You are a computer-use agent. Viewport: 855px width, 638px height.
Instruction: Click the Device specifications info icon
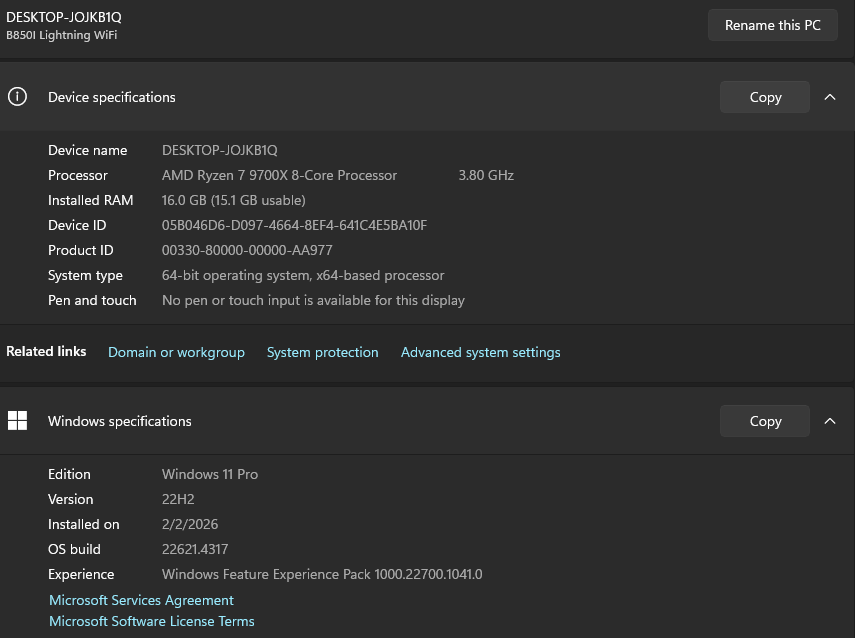[17, 97]
